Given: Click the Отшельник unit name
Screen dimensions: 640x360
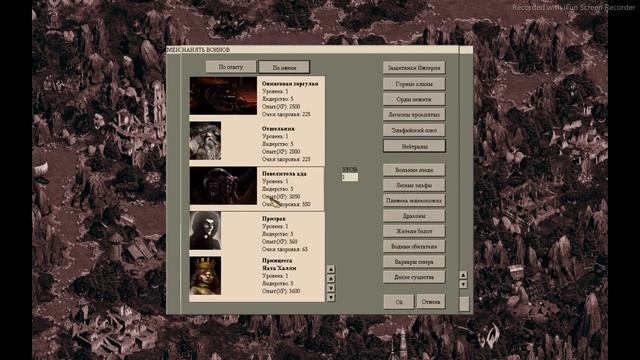Looking at the screenshot, I should coord(278,129).
